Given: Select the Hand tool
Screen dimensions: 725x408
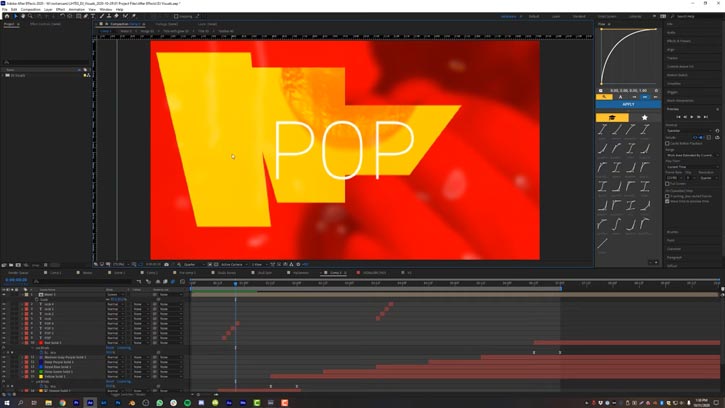Looking at the screenshot, I should 23,16.
